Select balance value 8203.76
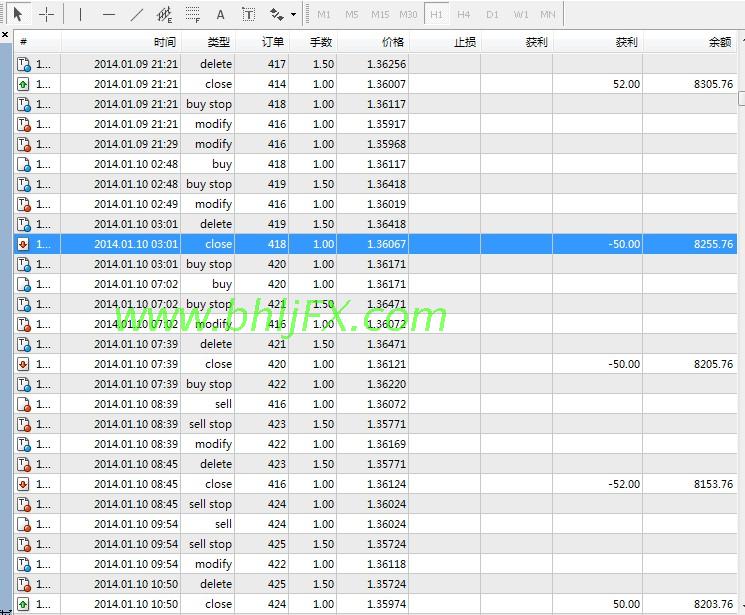This screenshot has width=745, height=615. (x=713, y=604)
